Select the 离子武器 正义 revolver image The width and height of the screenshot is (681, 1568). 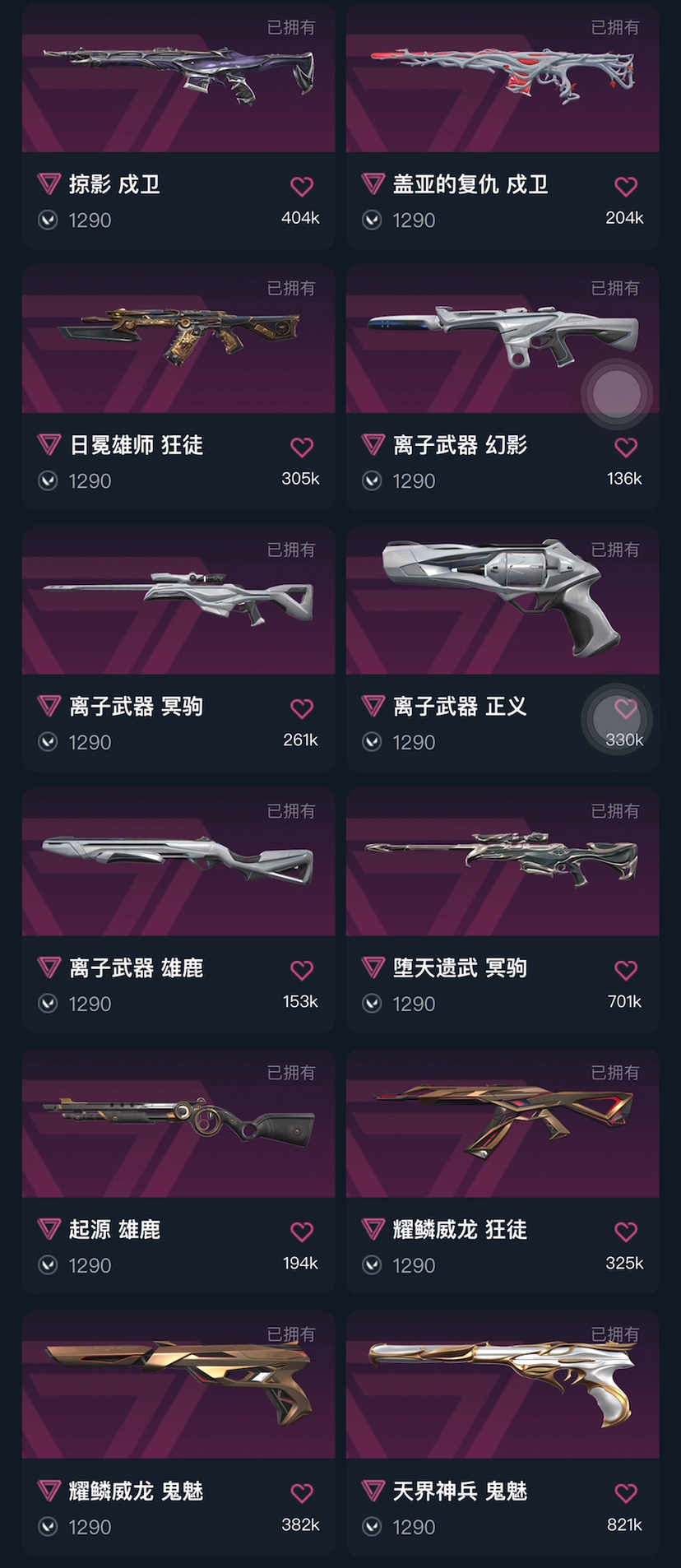click(503, 600)
